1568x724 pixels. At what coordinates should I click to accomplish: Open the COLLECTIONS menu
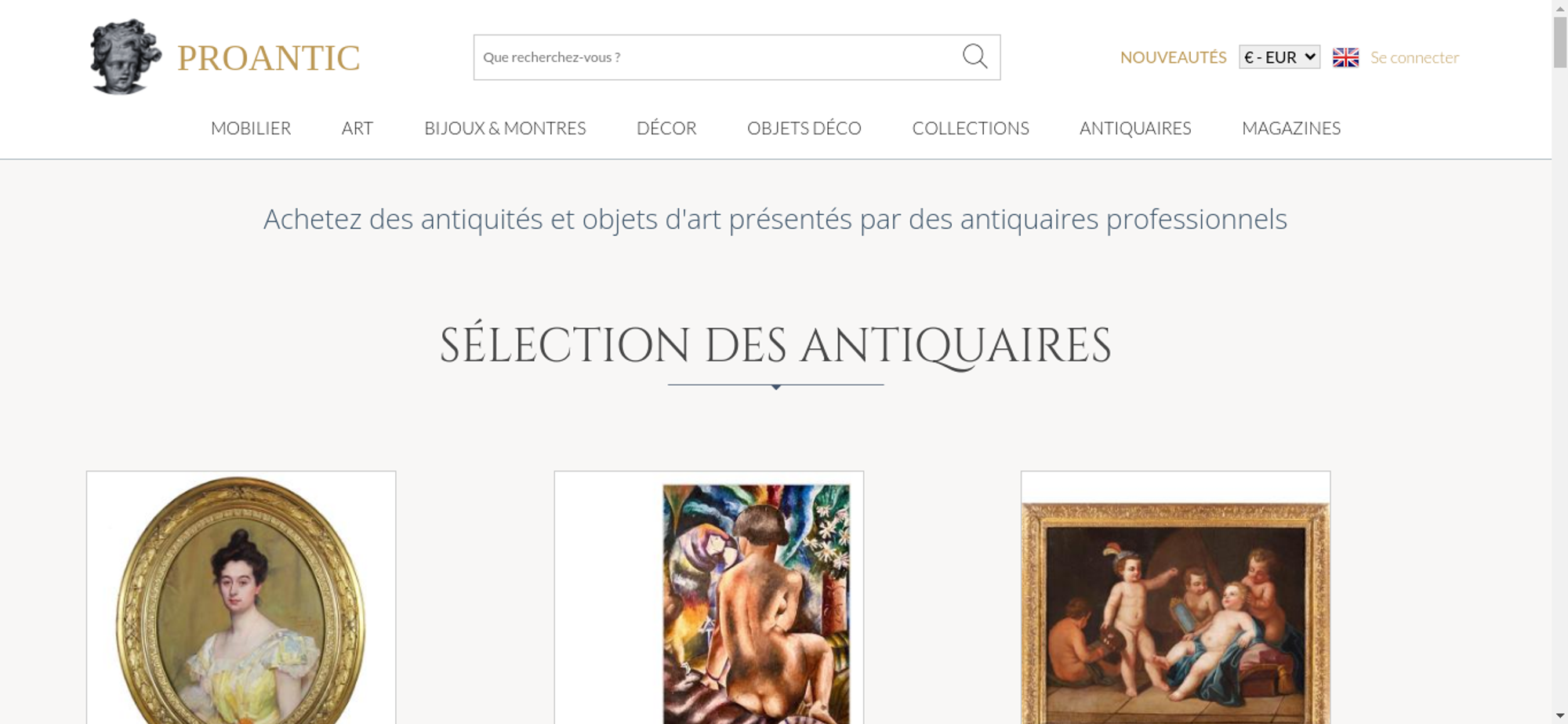[971, 128]
